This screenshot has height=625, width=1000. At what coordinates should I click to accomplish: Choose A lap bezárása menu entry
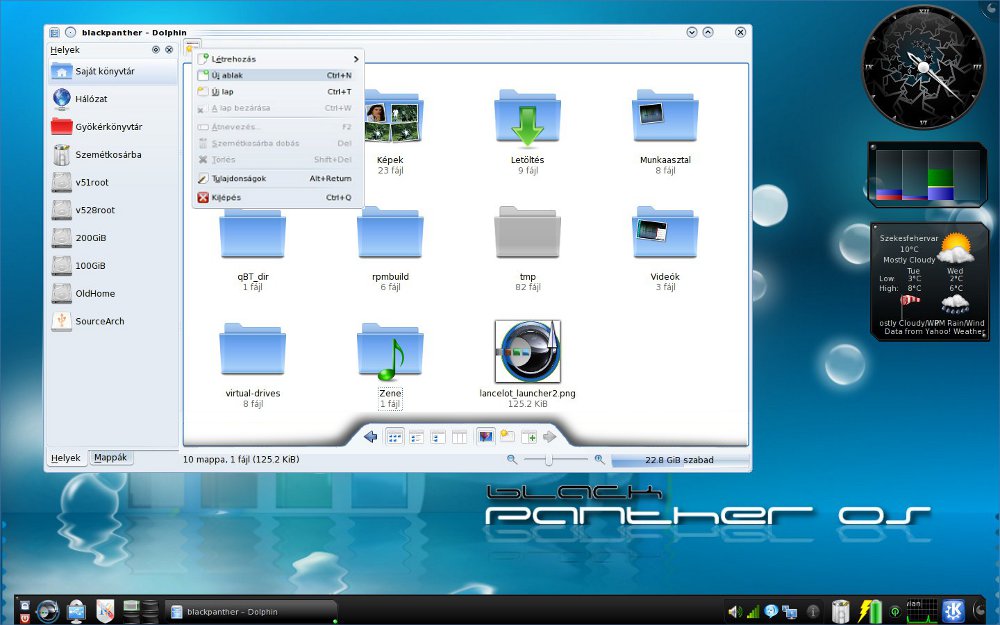(x=278, y=108)
